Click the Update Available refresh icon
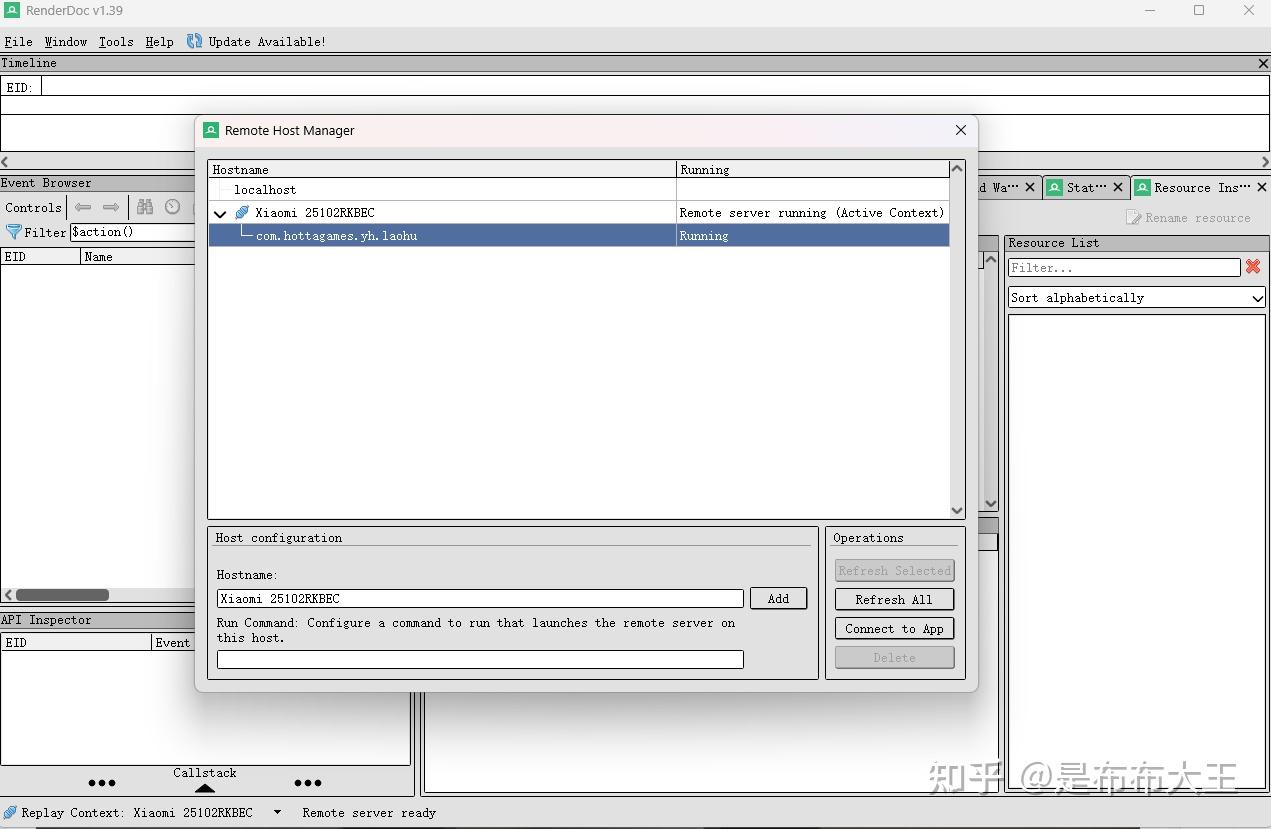1271x829 pixels. pyautogui.click(x=194, y=41)
